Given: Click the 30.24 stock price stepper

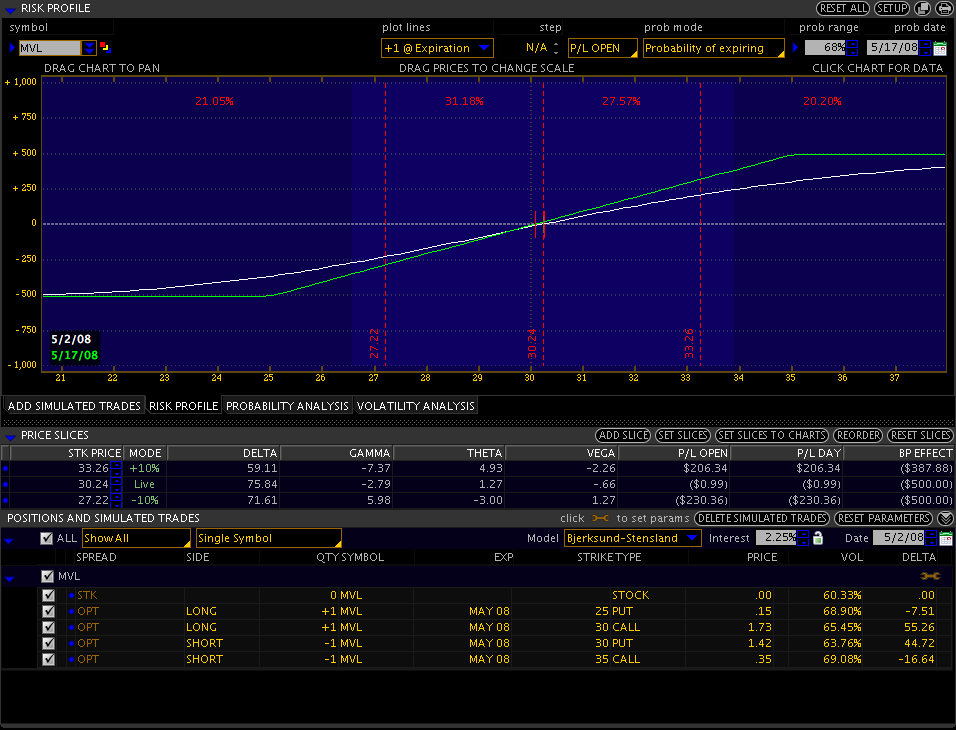Looking at the screenshot, I should coord(116,484).
